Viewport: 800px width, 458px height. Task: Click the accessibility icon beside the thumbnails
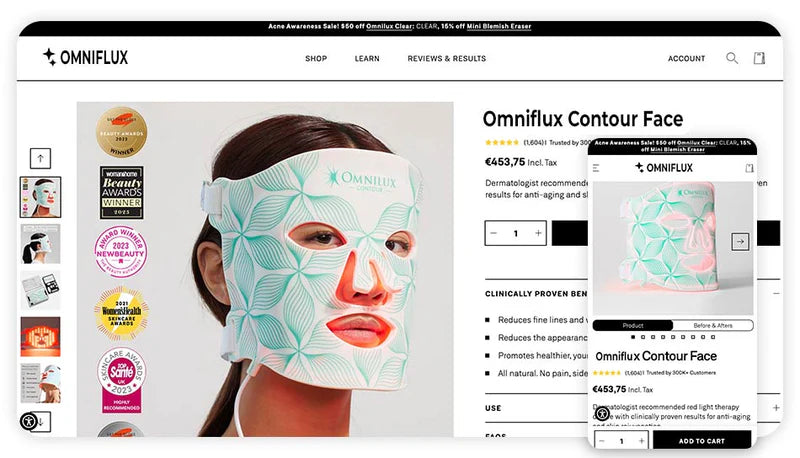click(x=29, y=421)
